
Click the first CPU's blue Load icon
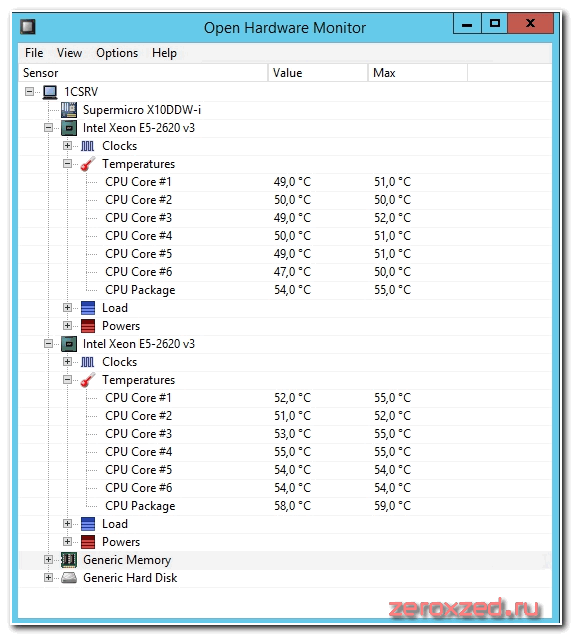pyautogui.click(x=88, y=307)
